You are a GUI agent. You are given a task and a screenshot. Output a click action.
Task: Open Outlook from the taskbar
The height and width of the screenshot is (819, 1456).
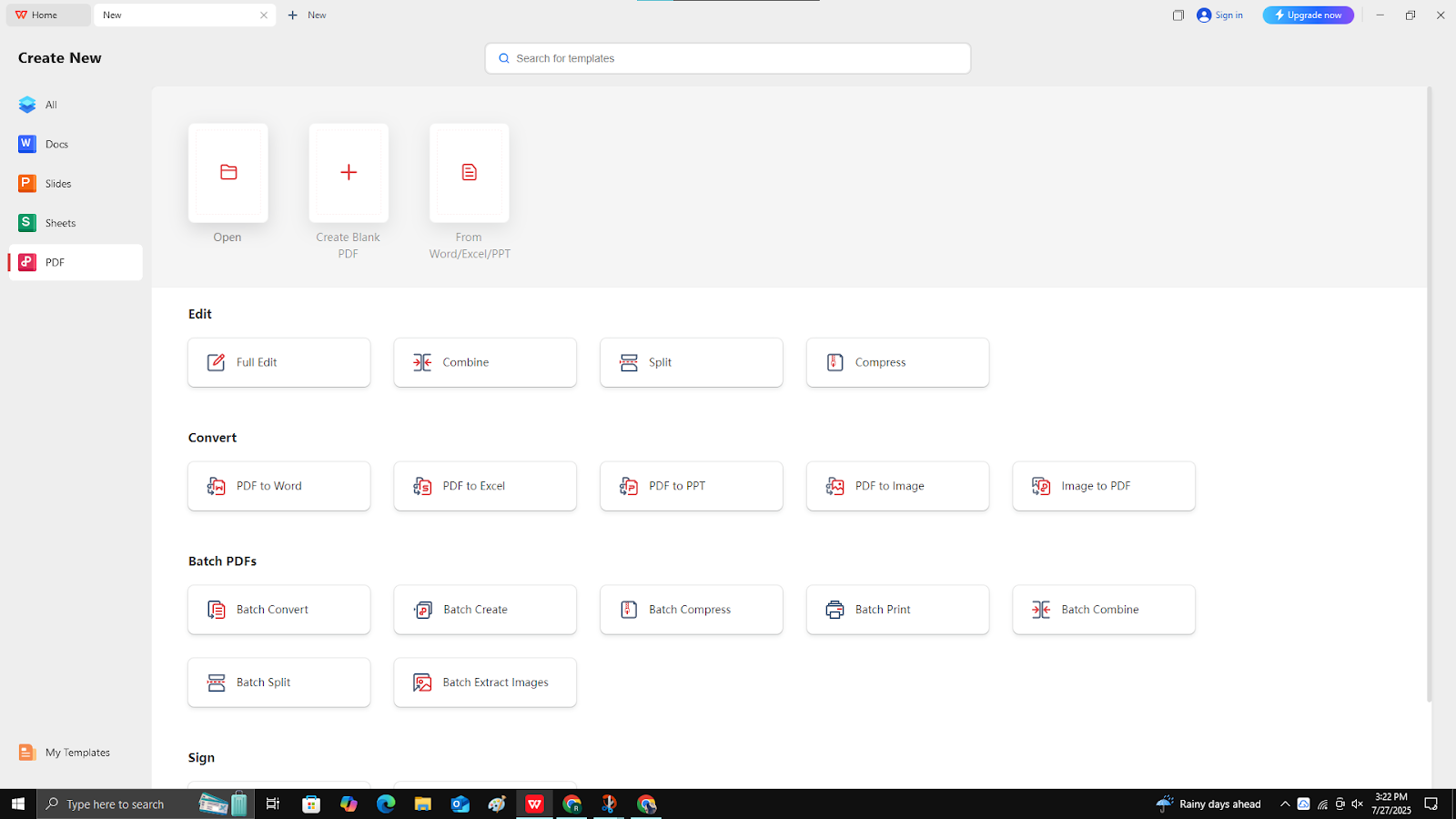pos(460,804)
